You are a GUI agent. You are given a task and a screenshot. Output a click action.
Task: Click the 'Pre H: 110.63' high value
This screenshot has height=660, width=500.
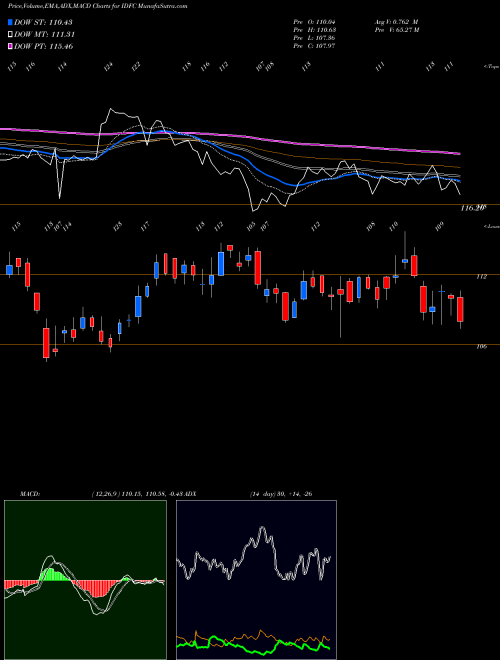pos(314,30)
